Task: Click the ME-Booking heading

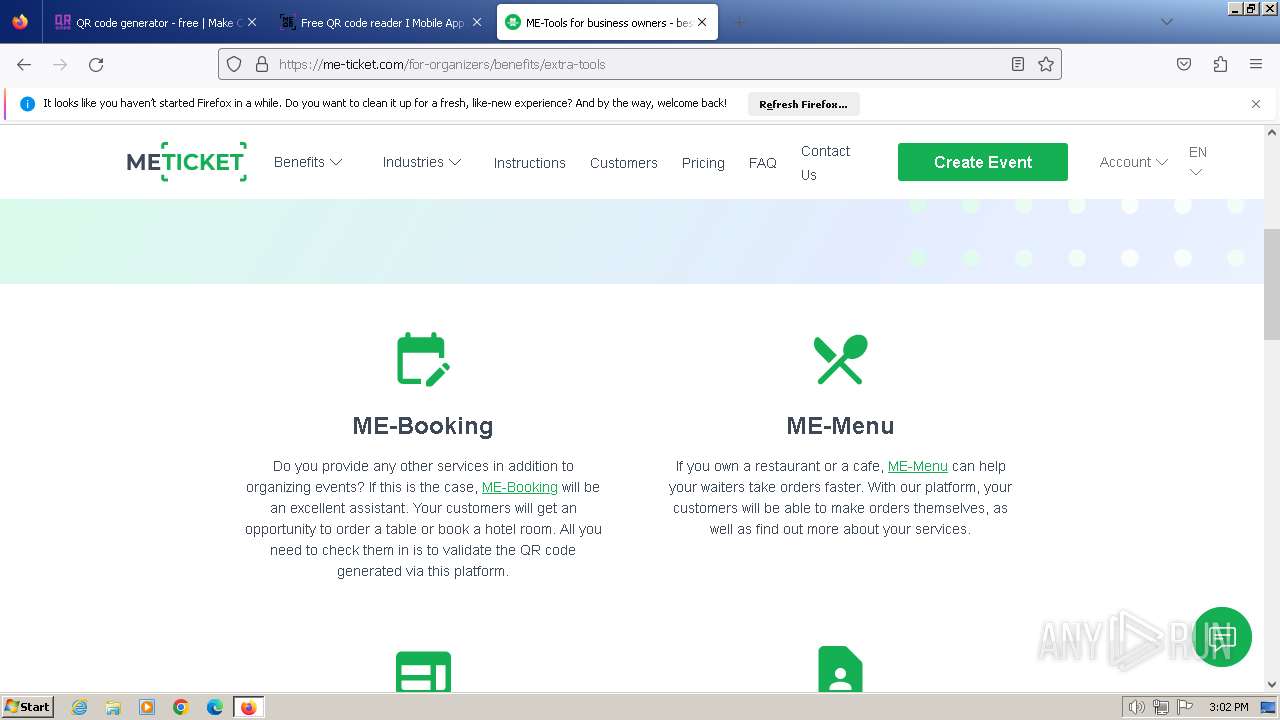Action: coord(423,426)
